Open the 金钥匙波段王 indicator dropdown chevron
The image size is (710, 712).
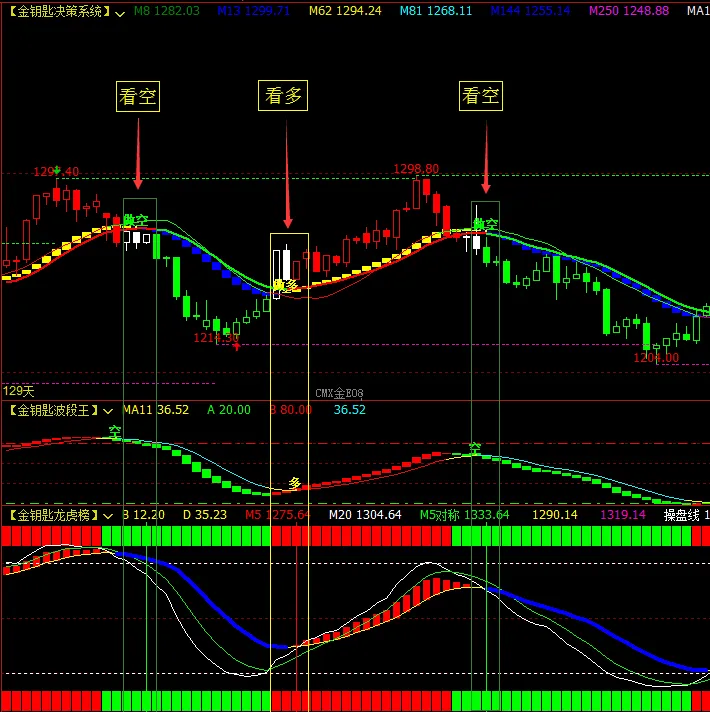click(x=108, y=411)
